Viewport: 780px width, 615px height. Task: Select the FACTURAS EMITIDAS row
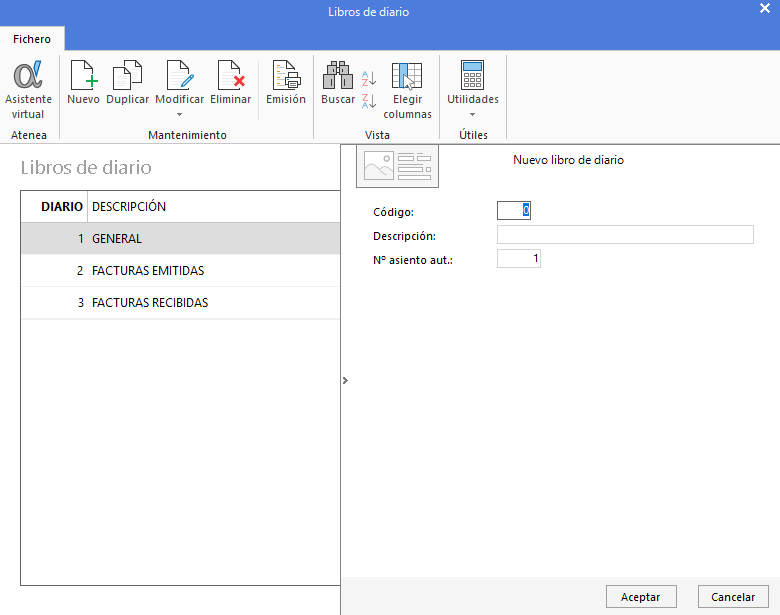181,271
